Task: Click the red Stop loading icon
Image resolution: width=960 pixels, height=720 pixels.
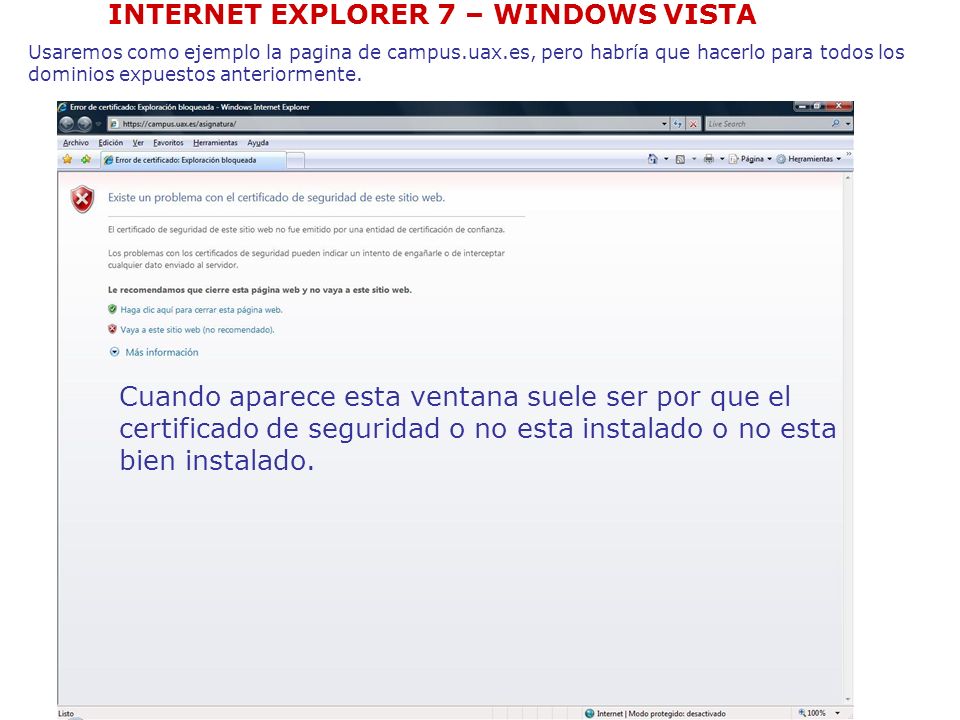Action: [693, 124]
